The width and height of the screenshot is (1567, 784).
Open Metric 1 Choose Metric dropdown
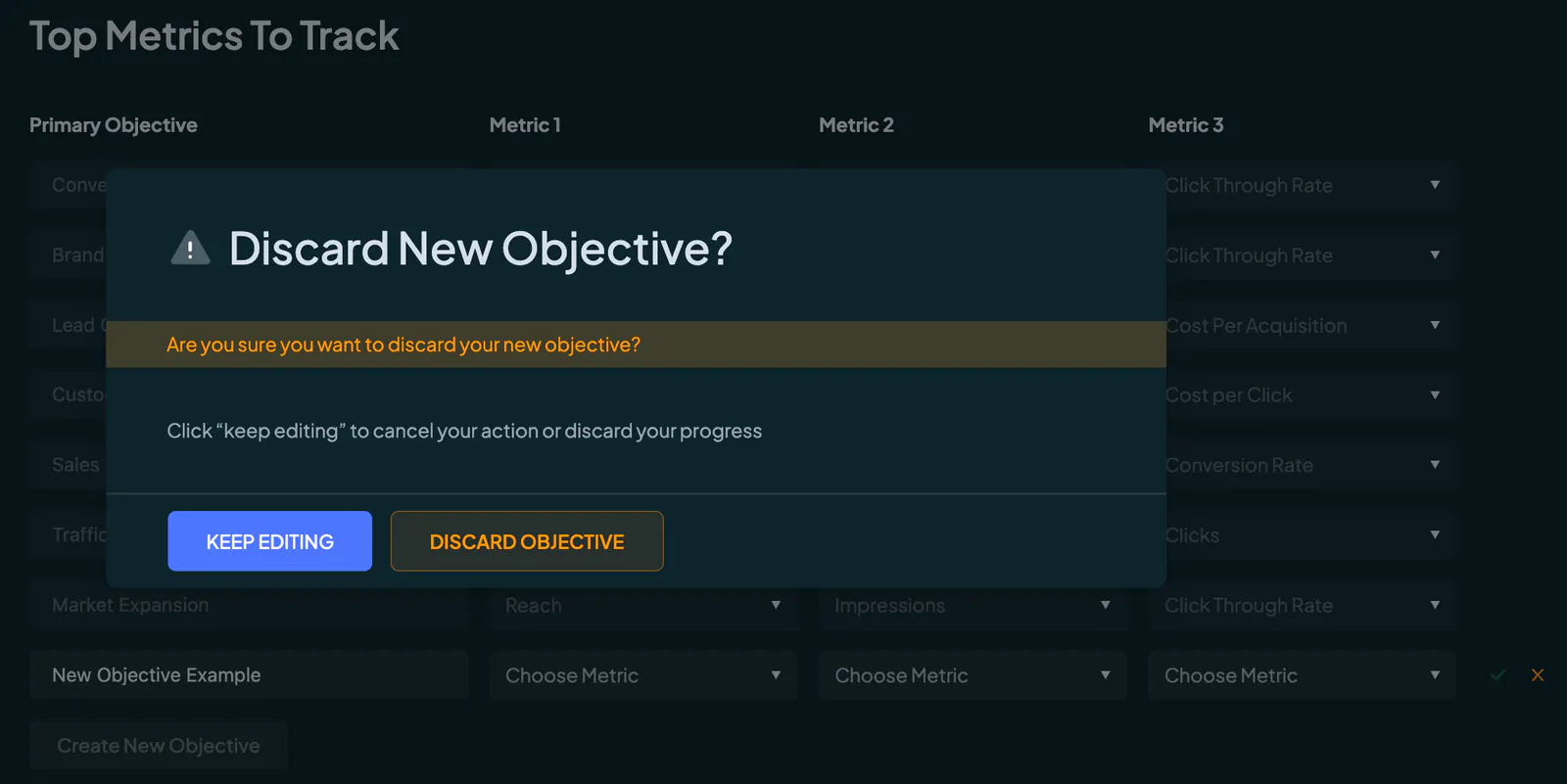click(x=643, y=675)
